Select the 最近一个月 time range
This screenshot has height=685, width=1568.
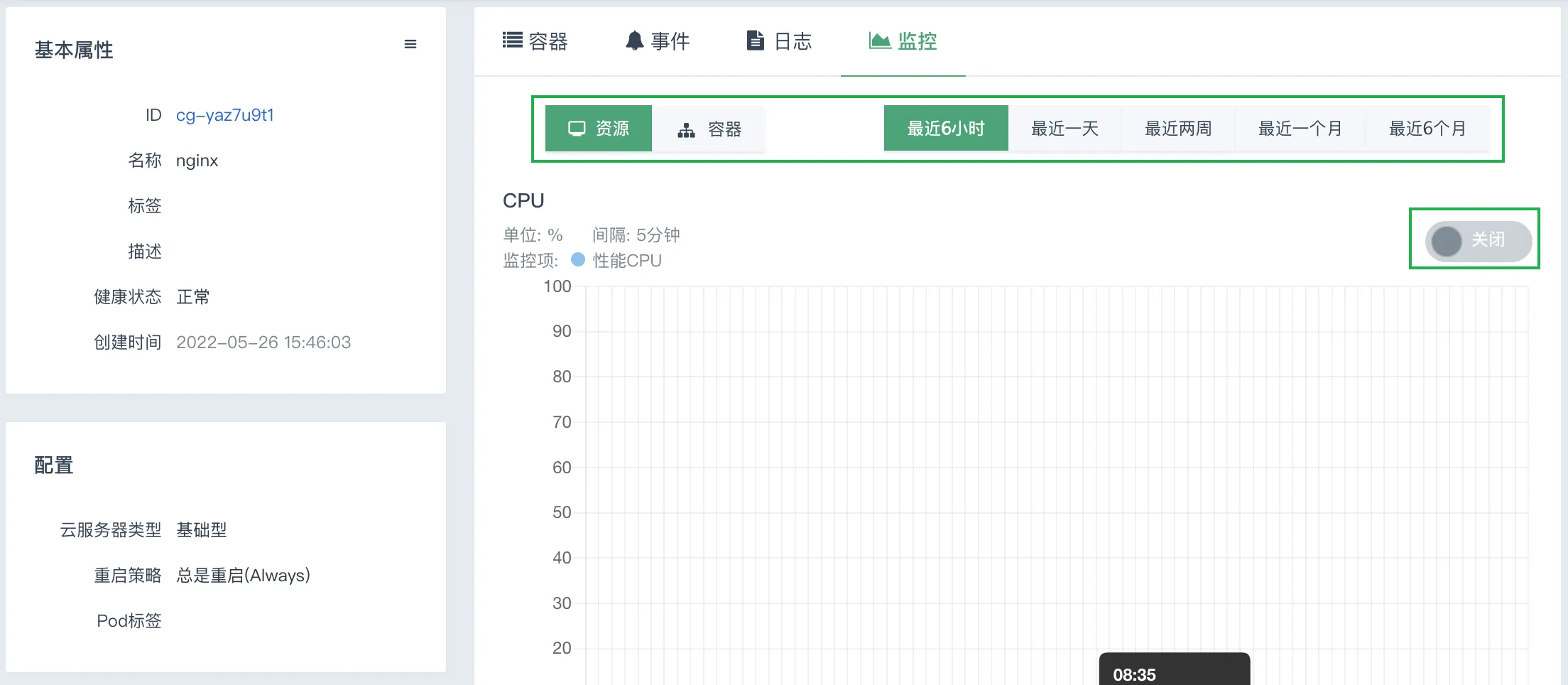[x=1300, y=129]
